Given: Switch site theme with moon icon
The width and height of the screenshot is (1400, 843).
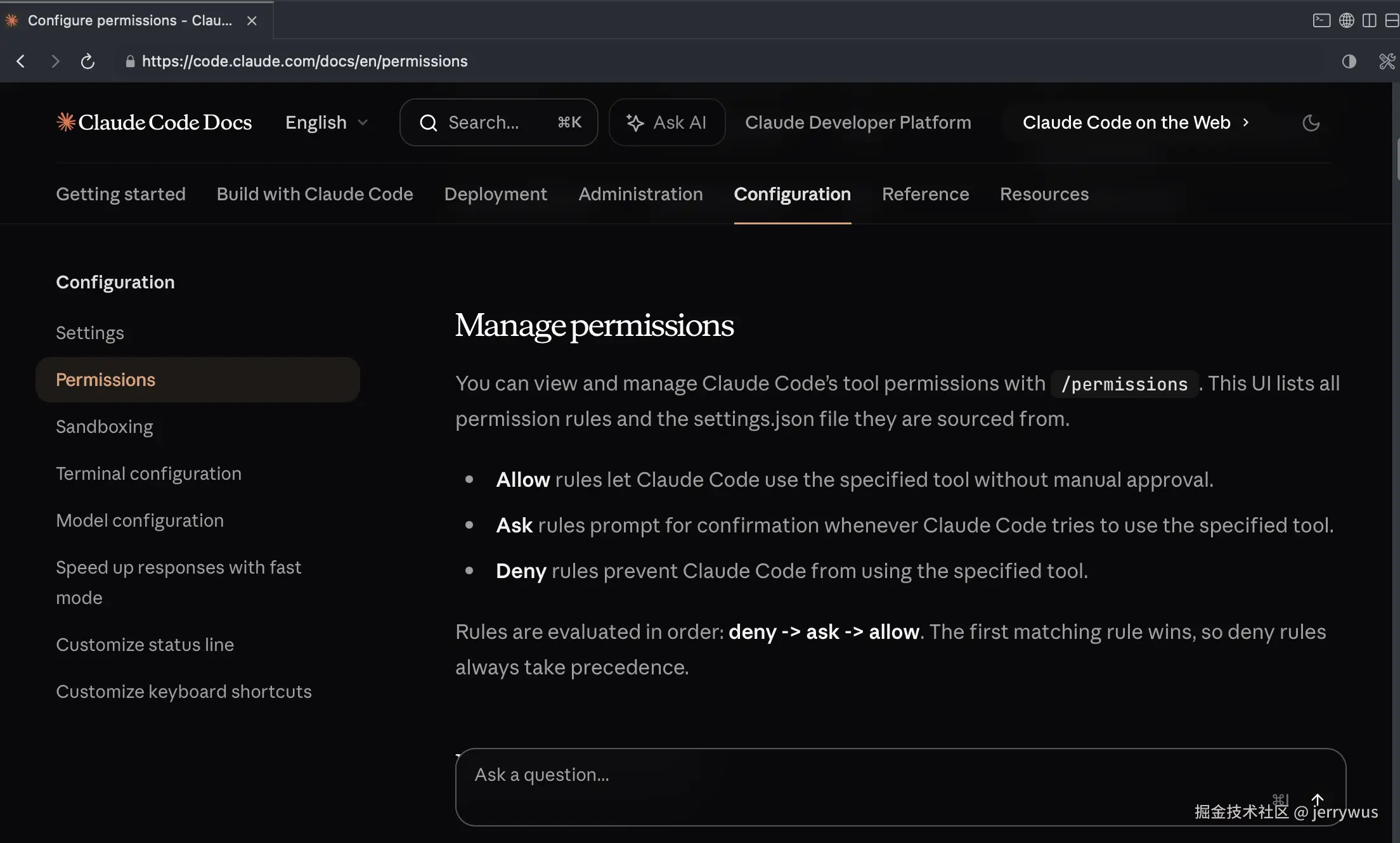Looking at the screenshot, I should pyautogui.click(x=1311, y=123).
